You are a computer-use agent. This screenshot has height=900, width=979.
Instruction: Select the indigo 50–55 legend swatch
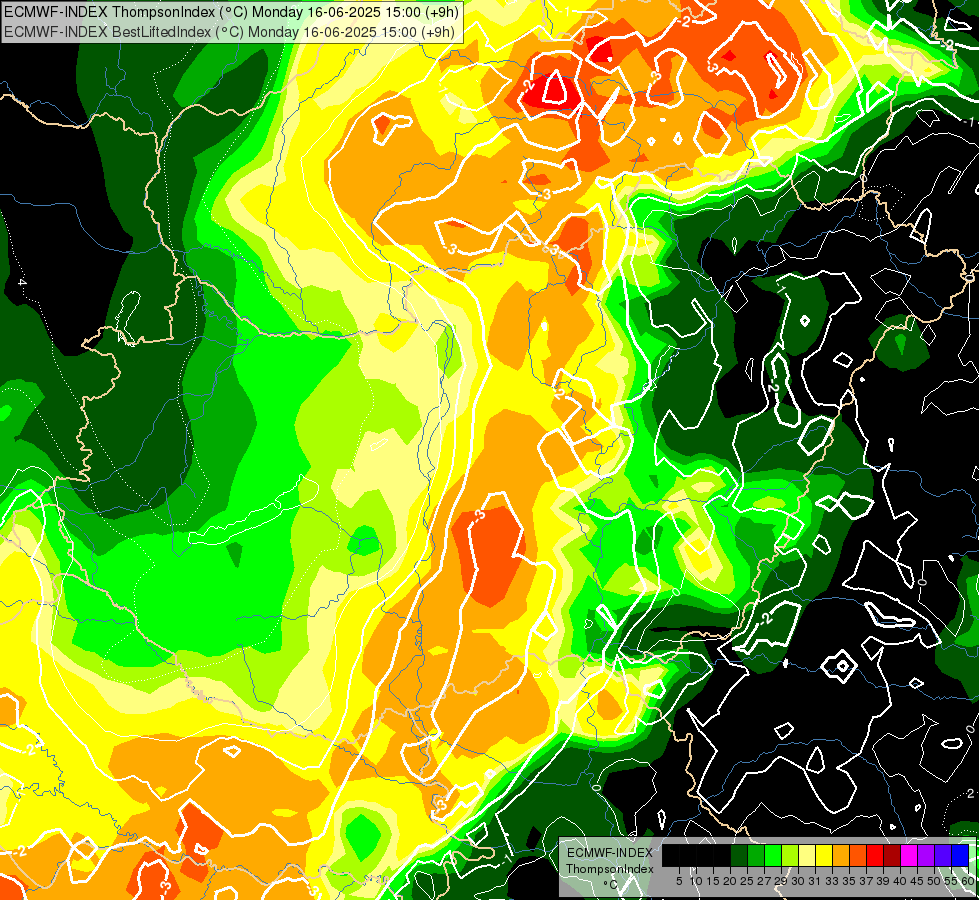943,855
